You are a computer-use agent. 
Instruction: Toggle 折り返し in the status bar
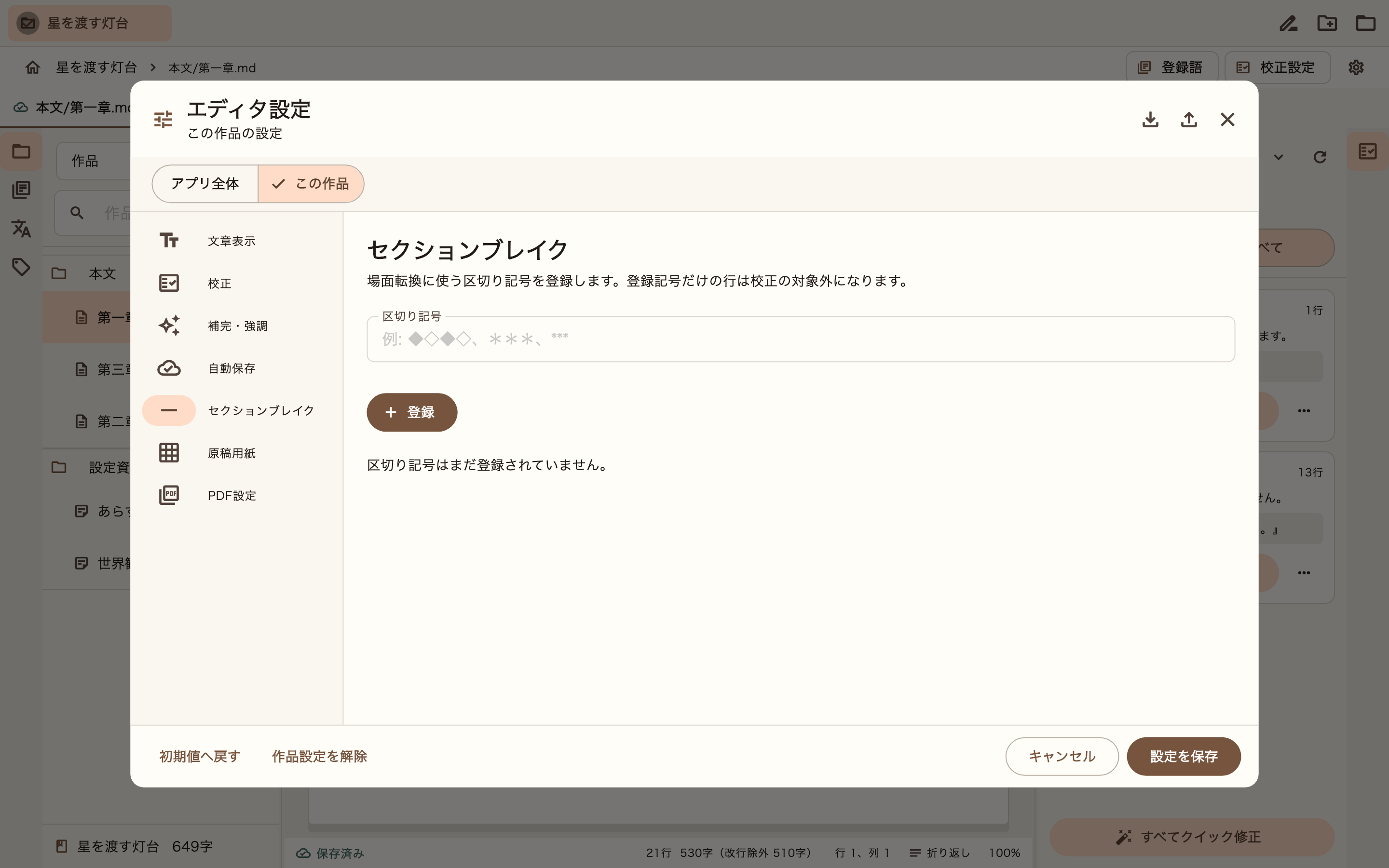[940, 853]
